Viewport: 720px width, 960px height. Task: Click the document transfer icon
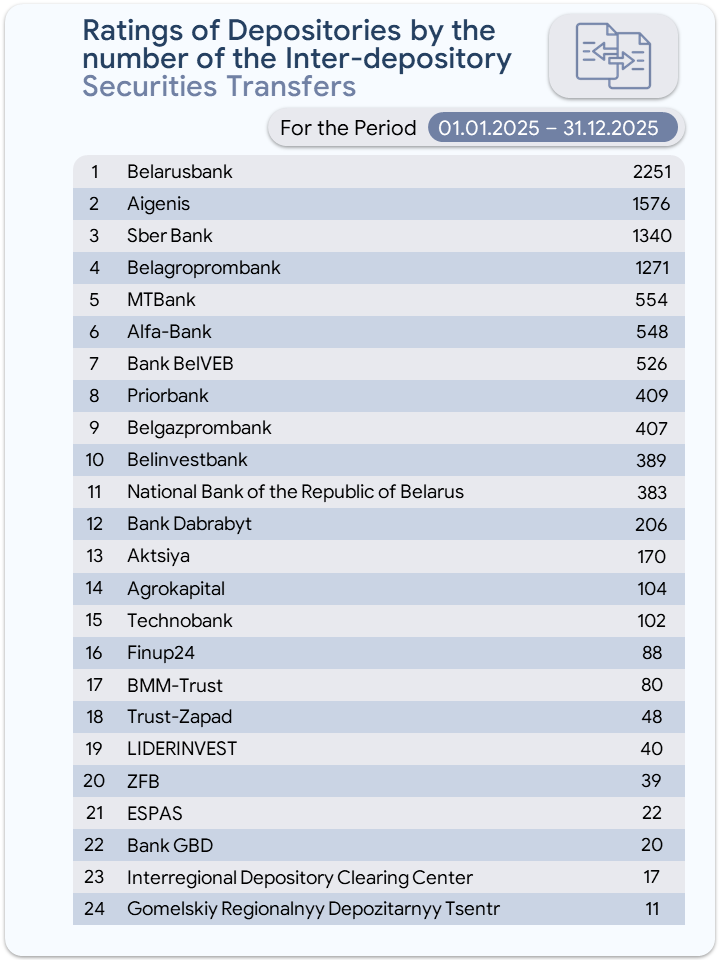tap(613, 56)
